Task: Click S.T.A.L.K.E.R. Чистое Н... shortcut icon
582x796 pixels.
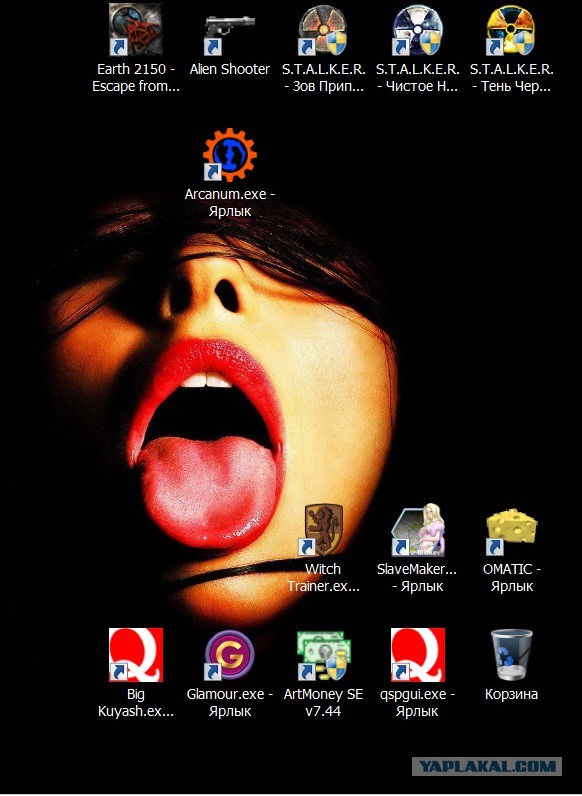Action: [x=417, y=29]
